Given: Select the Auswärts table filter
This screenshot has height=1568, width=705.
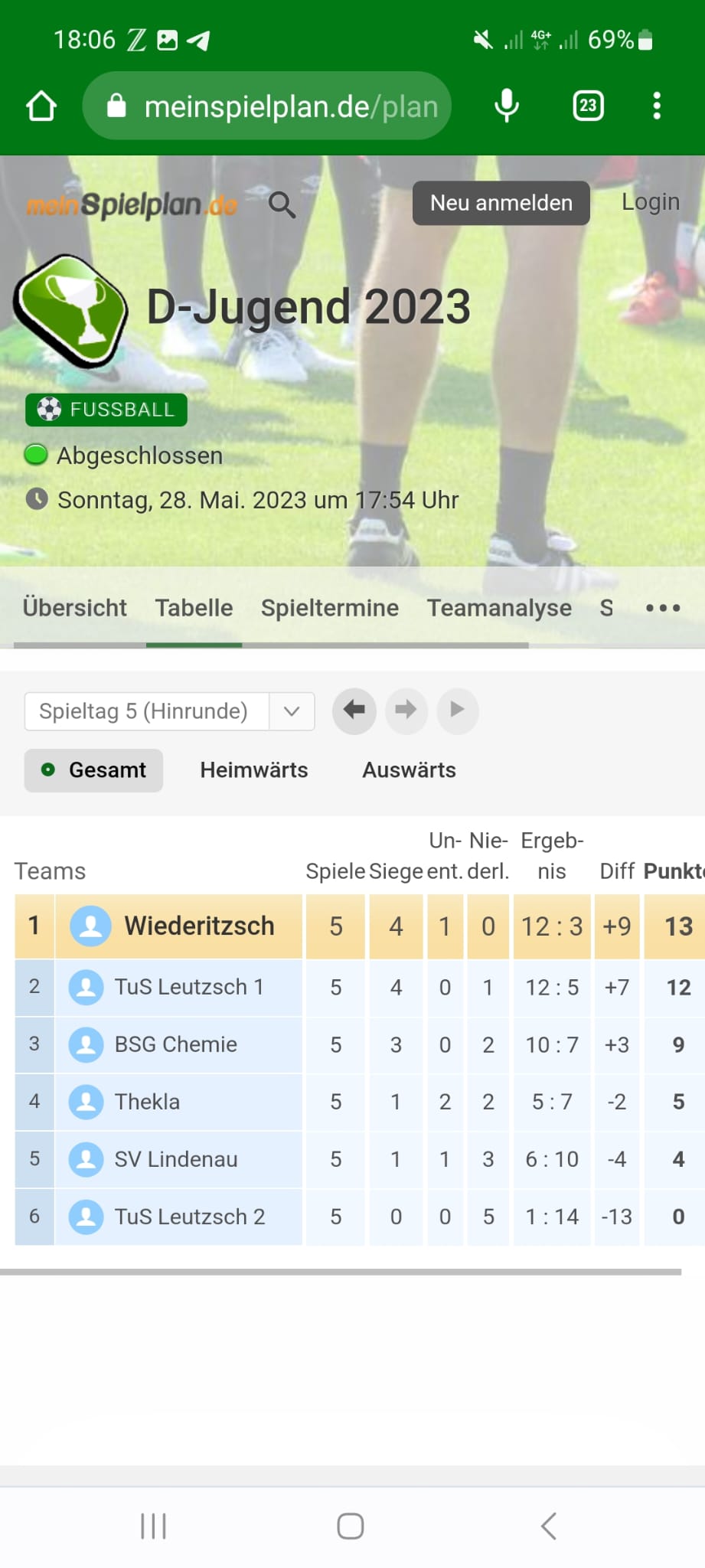Looking at the screenshot, I should click(x=409, y=770).
